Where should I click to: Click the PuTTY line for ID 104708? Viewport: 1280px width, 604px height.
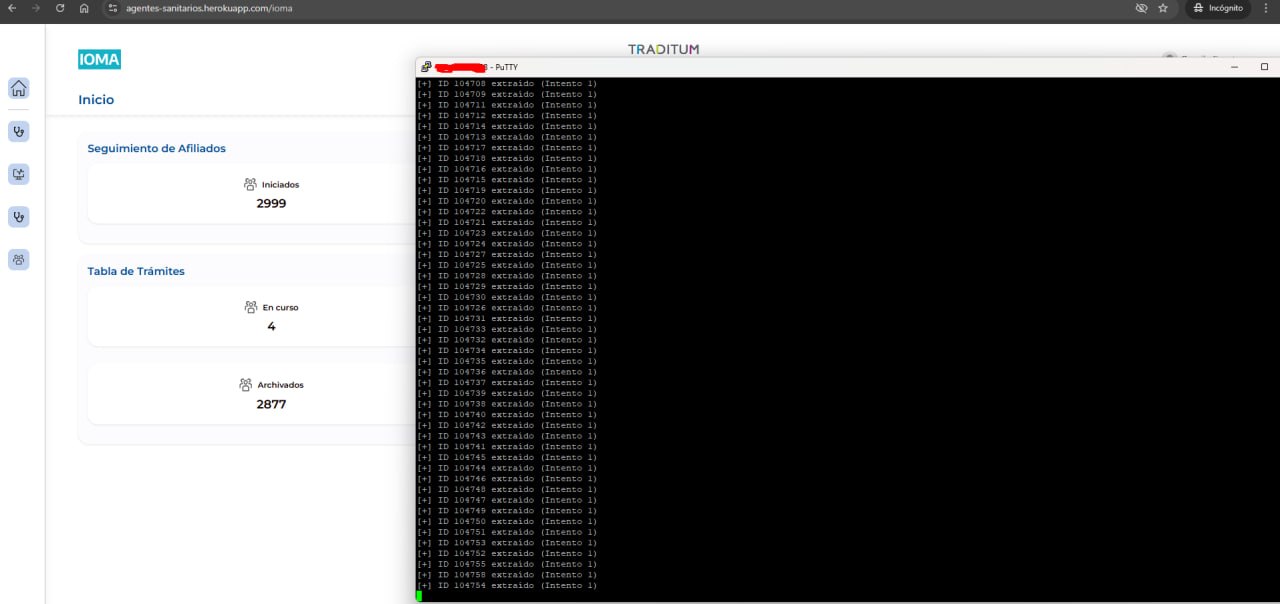point(507,84)
